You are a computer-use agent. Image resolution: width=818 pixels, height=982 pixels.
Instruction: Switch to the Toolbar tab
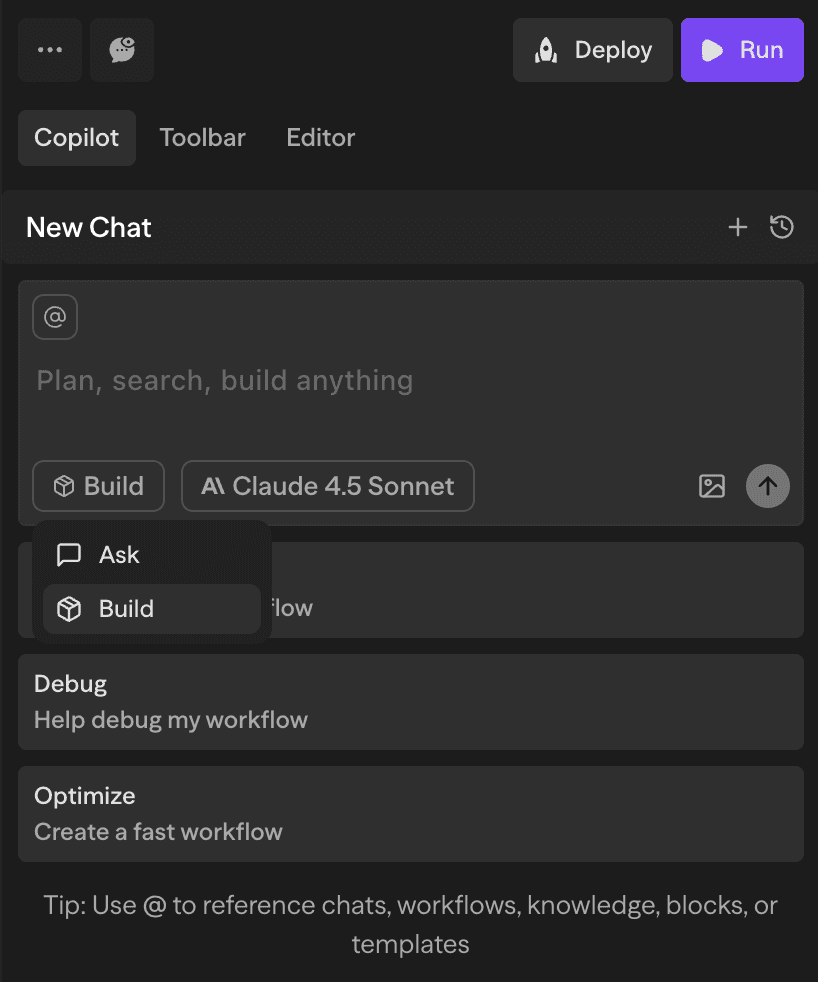click(202, 138)
